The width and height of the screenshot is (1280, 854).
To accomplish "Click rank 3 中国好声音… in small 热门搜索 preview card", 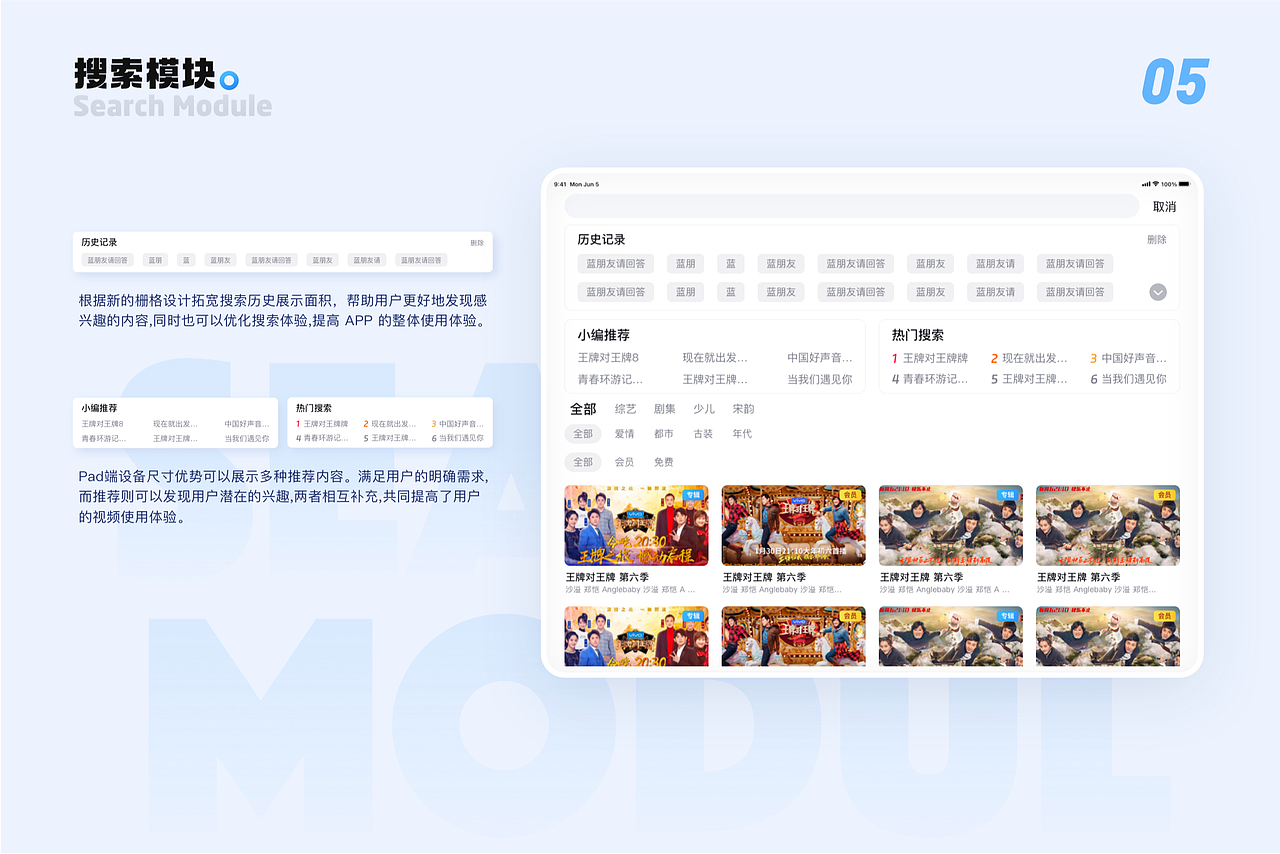I will coord(458,424).
